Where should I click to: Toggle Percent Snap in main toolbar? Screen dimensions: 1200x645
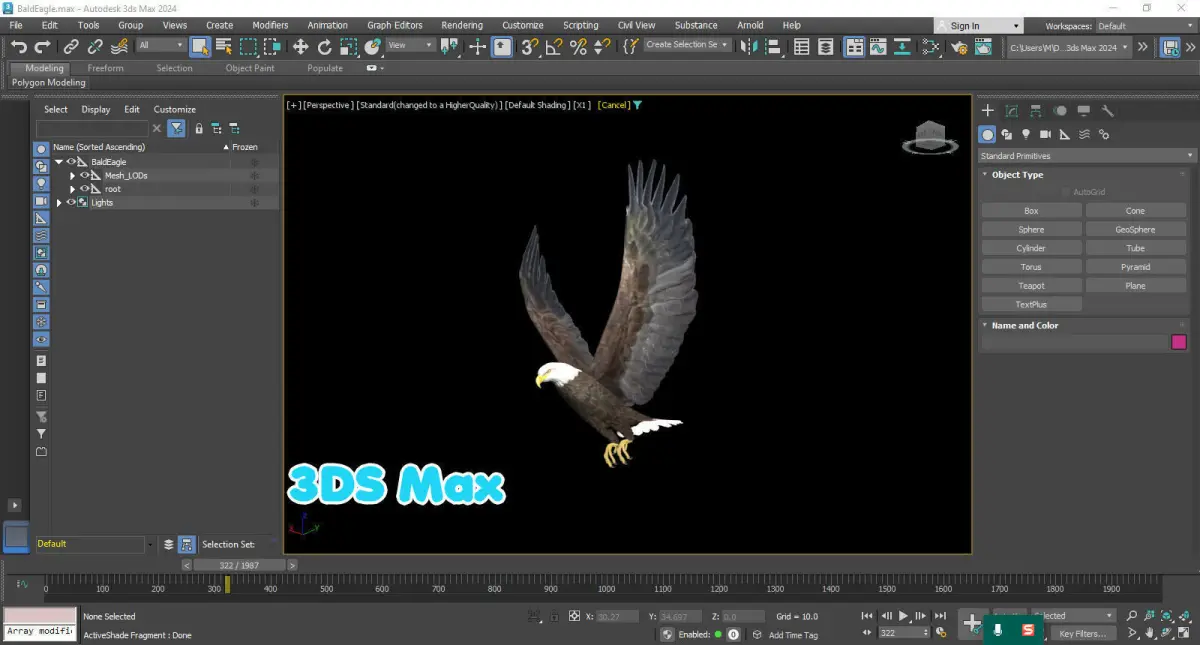click(578, 46)
